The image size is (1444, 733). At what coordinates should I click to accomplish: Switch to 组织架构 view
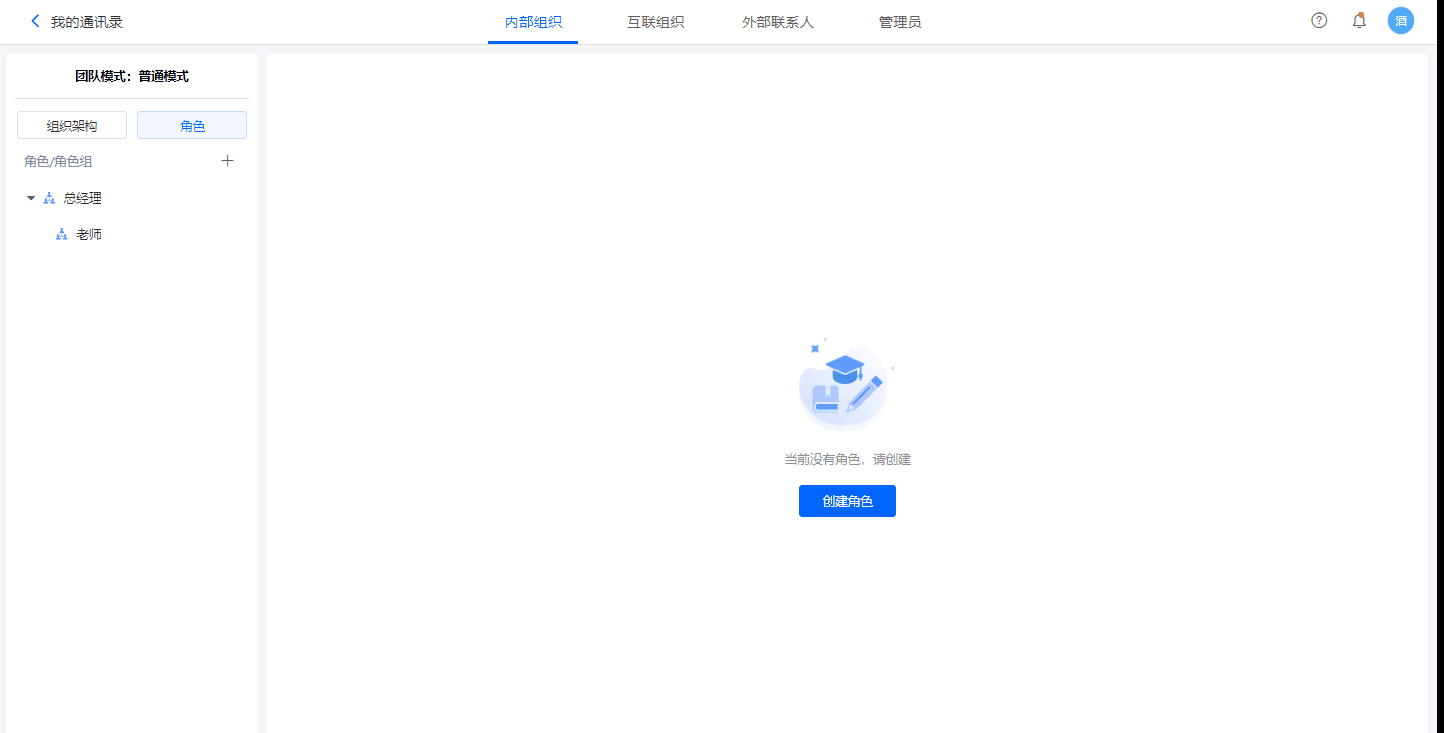pos(72,125)
